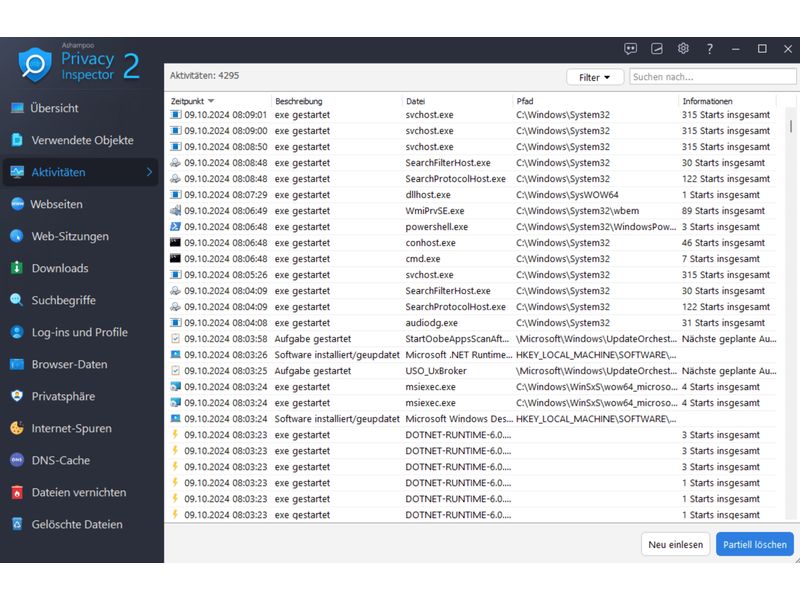Click the WmiPrvSE.exe row icon

click(x=176, y=211)
